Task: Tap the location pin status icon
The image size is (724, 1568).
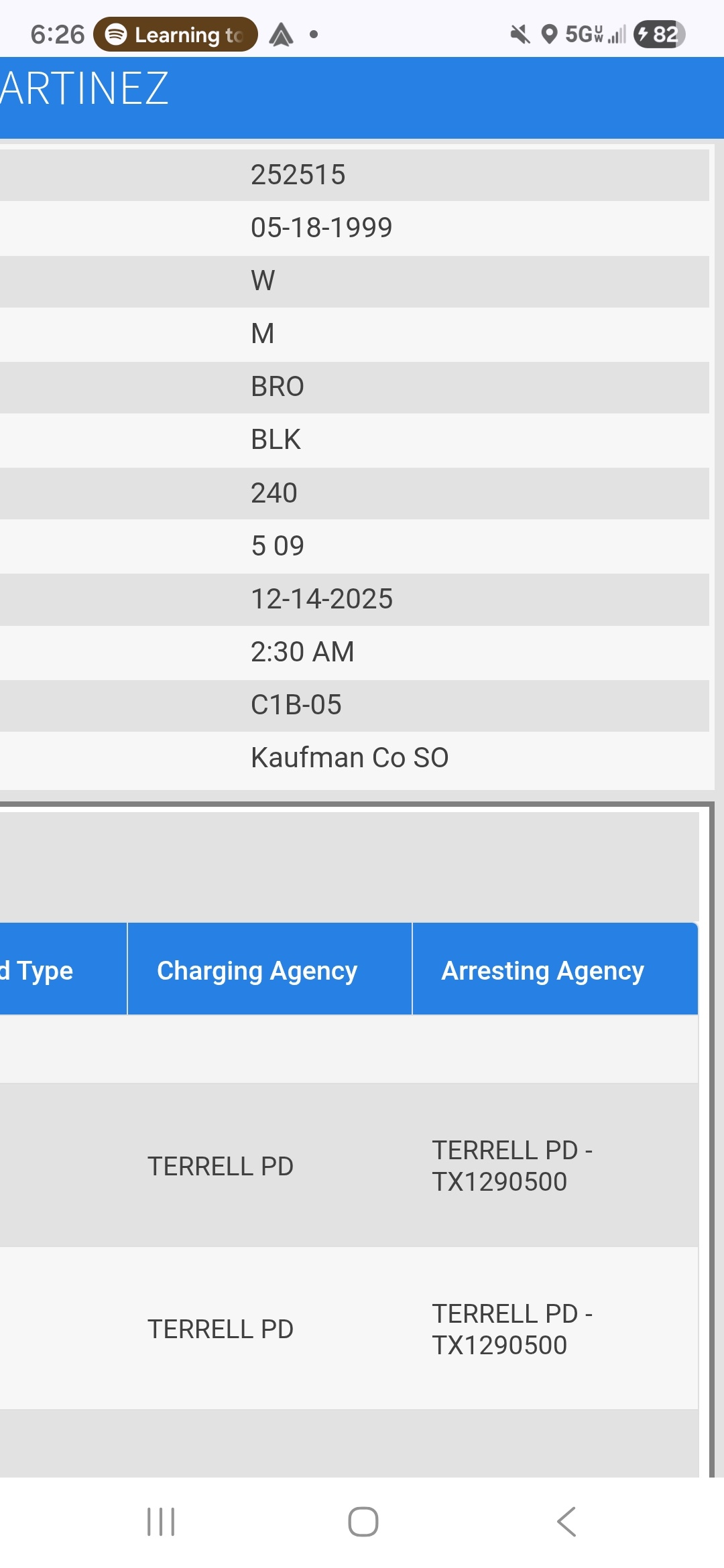Action: tap(549, 34)
